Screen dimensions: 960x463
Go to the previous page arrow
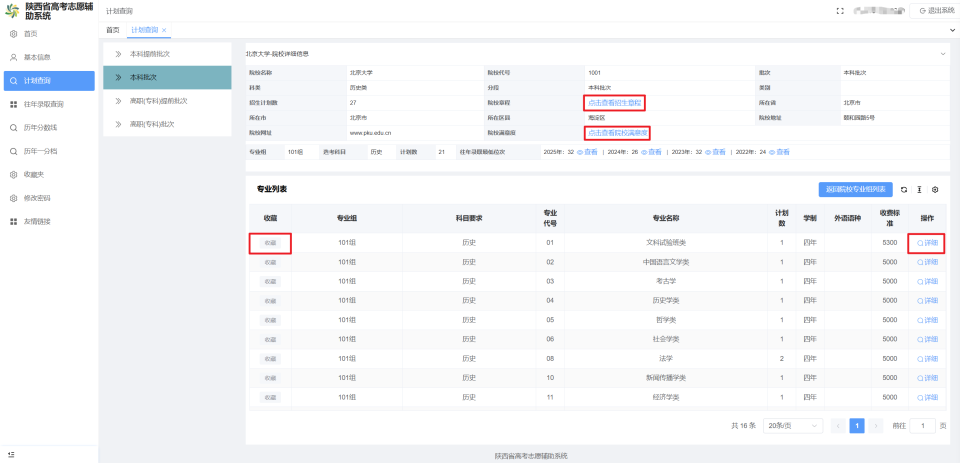[x=839, y=426]
